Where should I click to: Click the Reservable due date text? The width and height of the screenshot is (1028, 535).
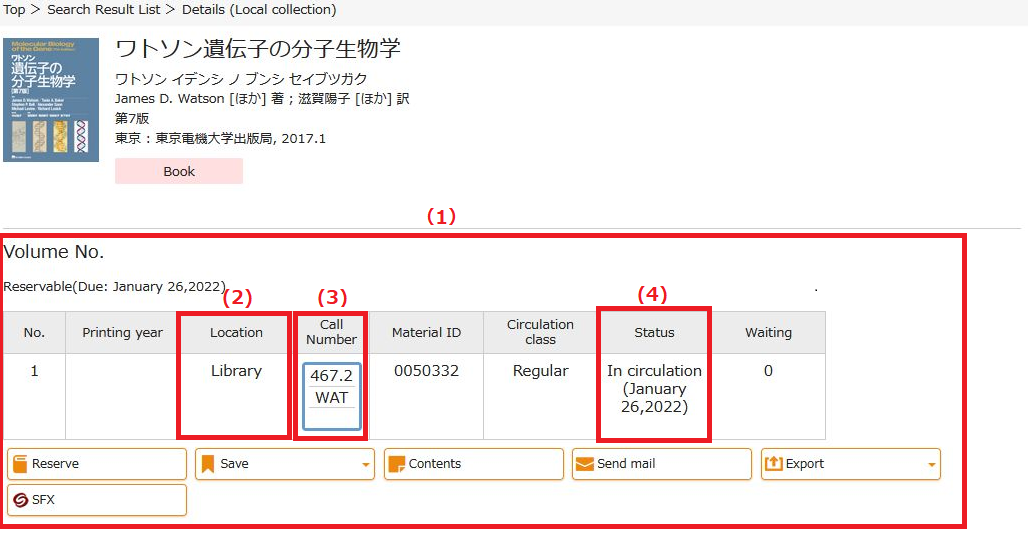point(115,287)
